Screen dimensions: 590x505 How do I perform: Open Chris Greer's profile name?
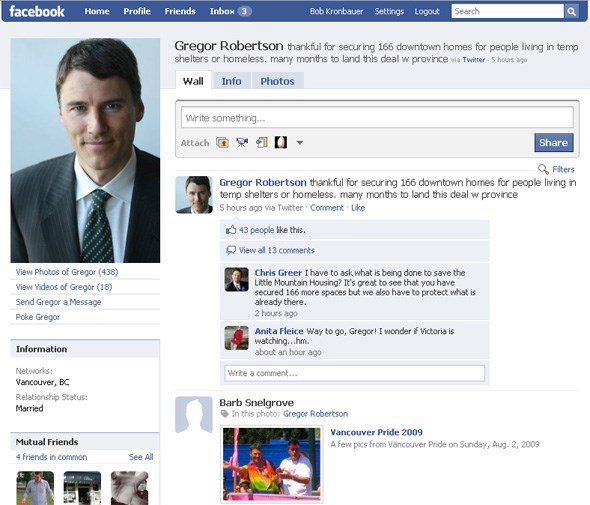point(278,273)
